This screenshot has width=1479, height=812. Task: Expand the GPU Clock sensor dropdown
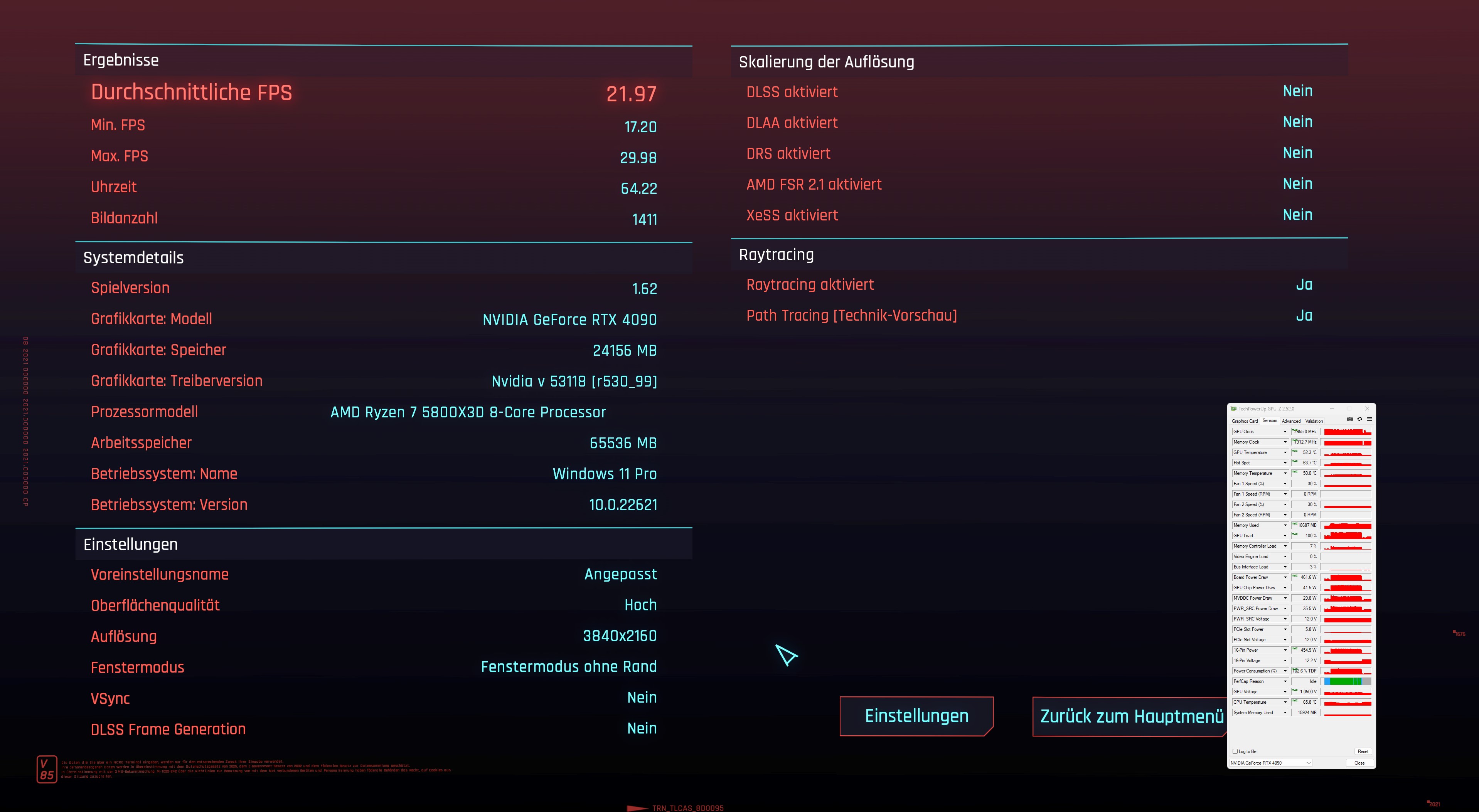point(1285,432)
